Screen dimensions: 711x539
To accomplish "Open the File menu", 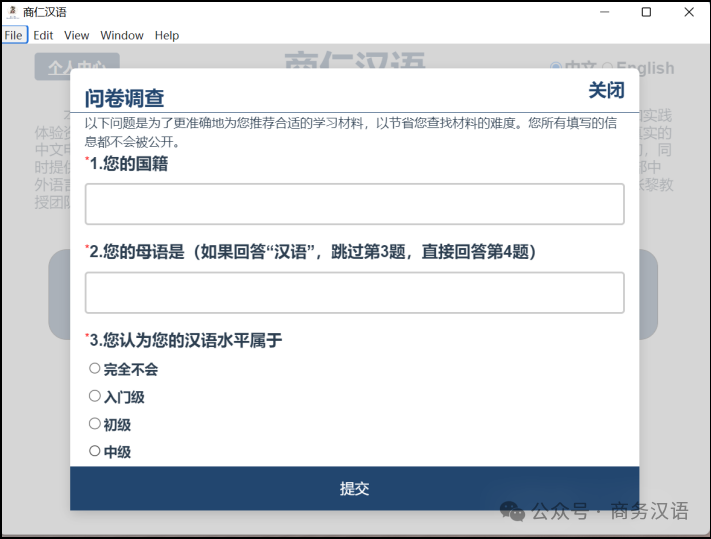I will [13, 35].
